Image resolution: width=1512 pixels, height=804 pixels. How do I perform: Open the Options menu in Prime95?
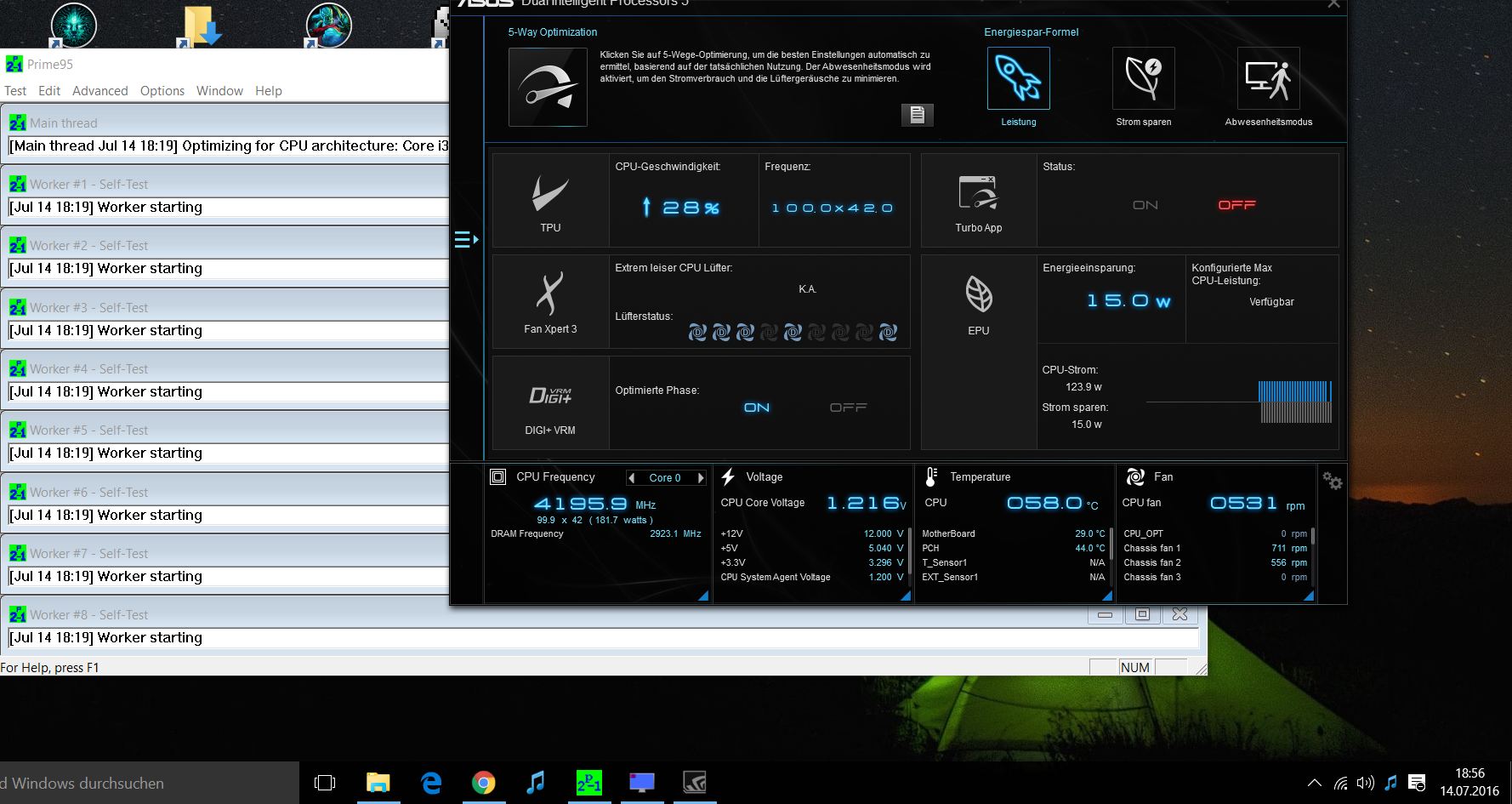point(162,91)
